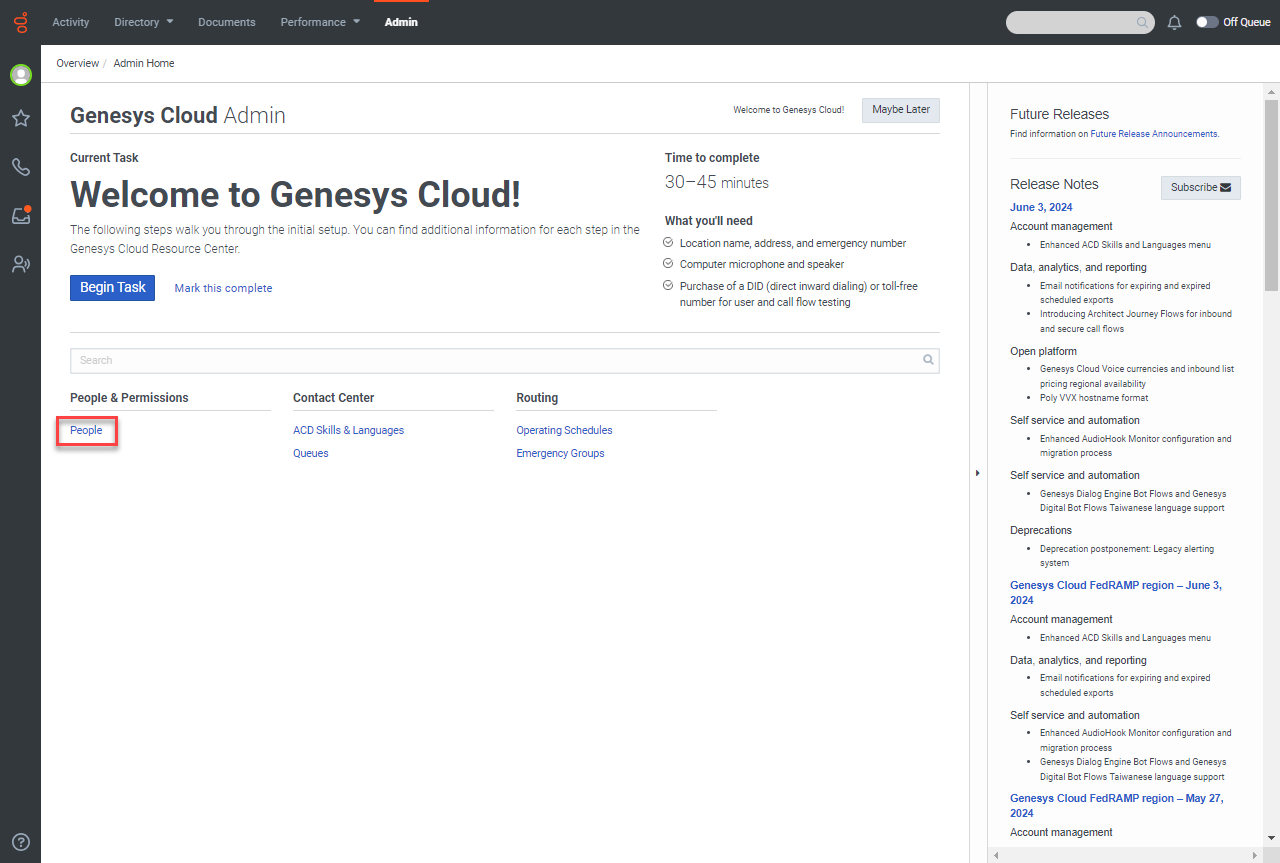The height and width of the screenshot is (863, 1280).
Task: Open the People link
Action: click(86, 430)
